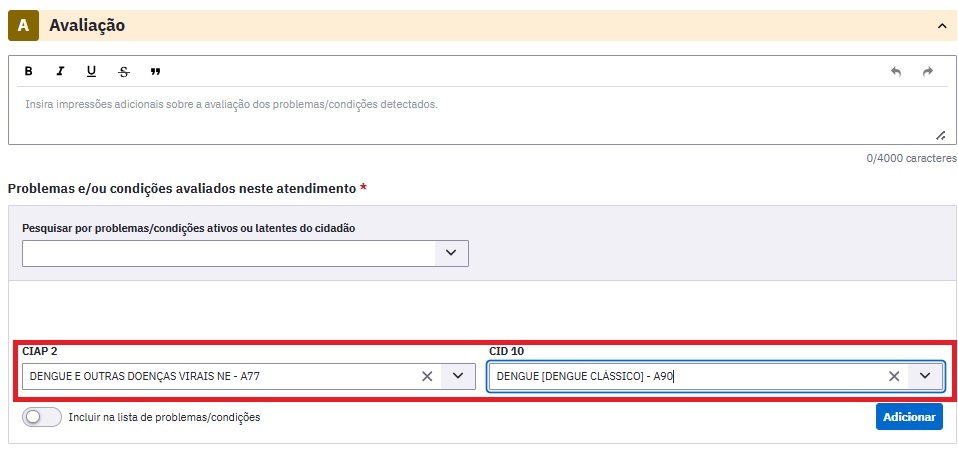Collapse the Avaliação section chevron
The height and width of the screenshot is (449, 958).
942,26
